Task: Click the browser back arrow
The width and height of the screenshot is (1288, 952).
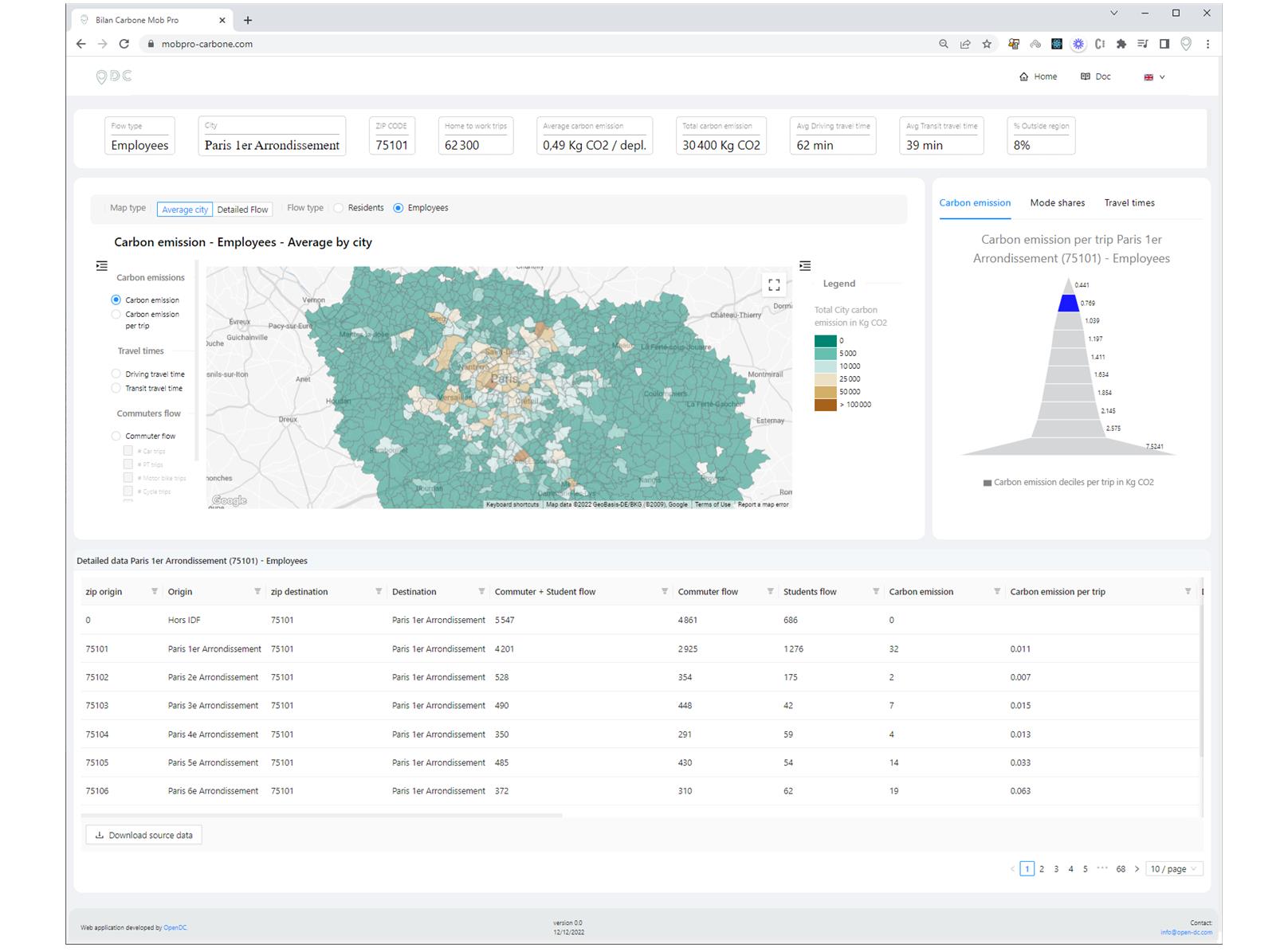Action: click(80, 44)
